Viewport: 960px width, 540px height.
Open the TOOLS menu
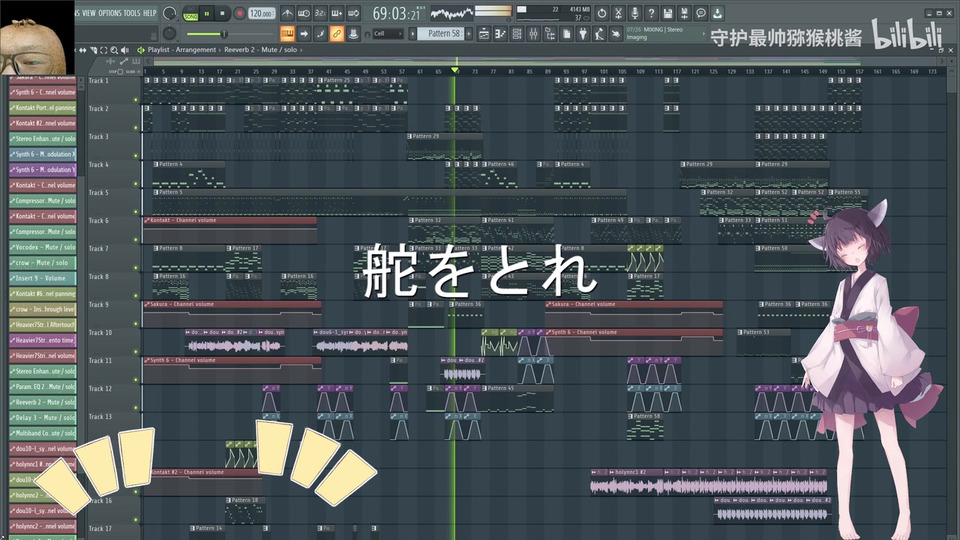click(132, 13)
